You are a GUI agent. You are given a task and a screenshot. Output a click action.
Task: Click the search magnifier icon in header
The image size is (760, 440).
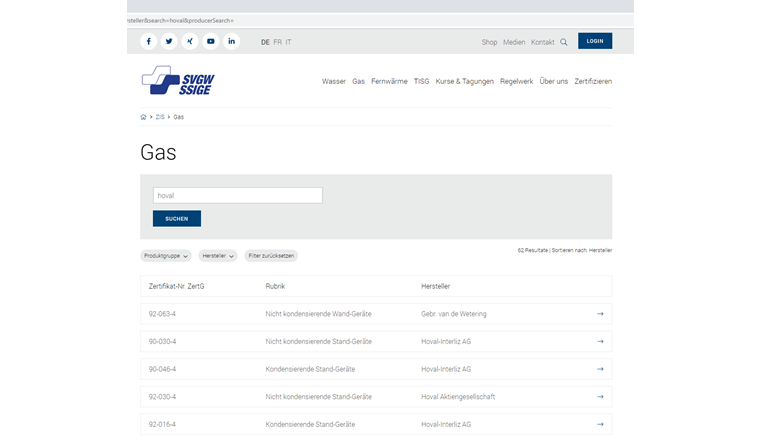click(x=564, y=42)
